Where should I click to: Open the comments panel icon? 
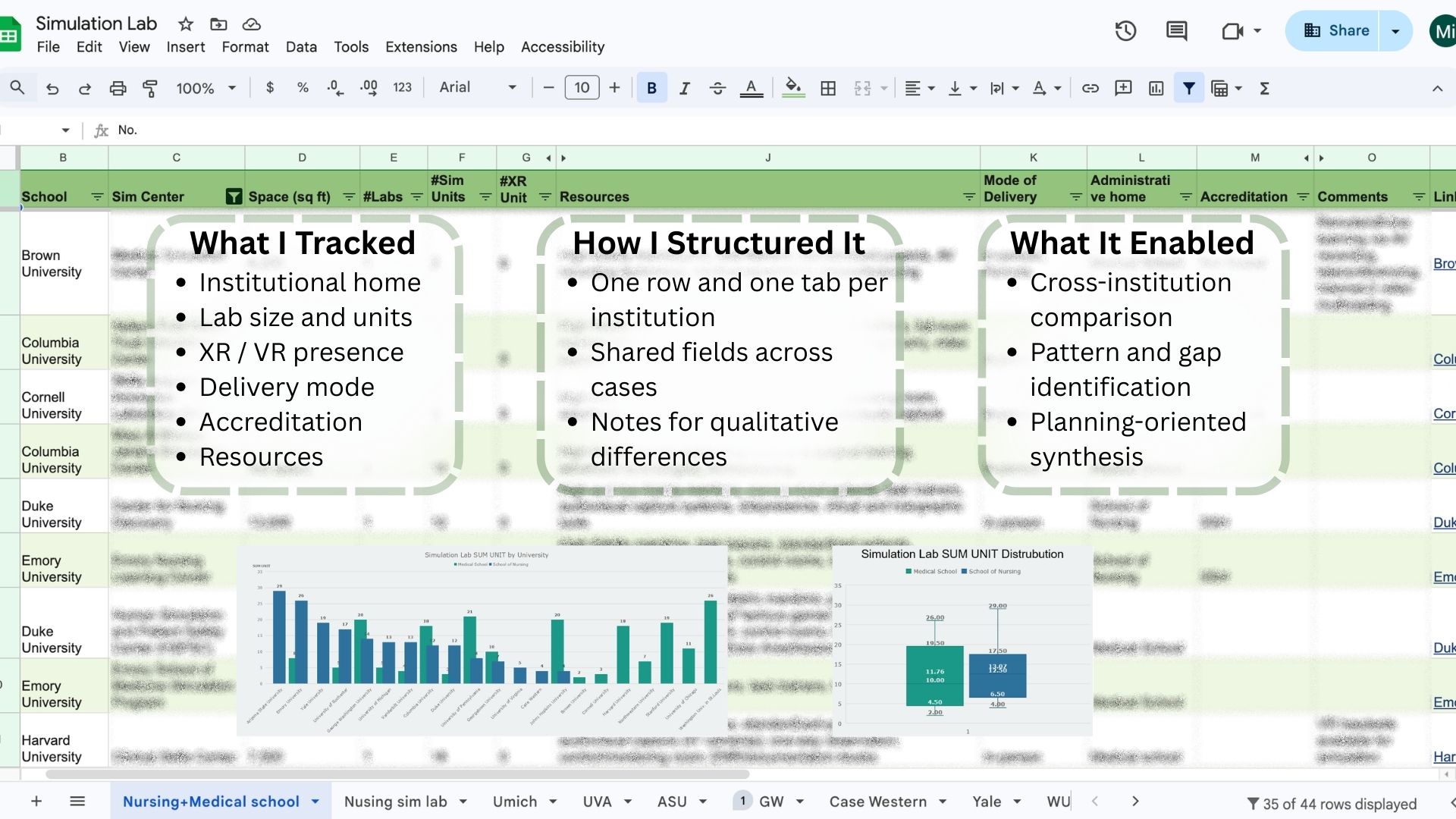coord(1176,31)
